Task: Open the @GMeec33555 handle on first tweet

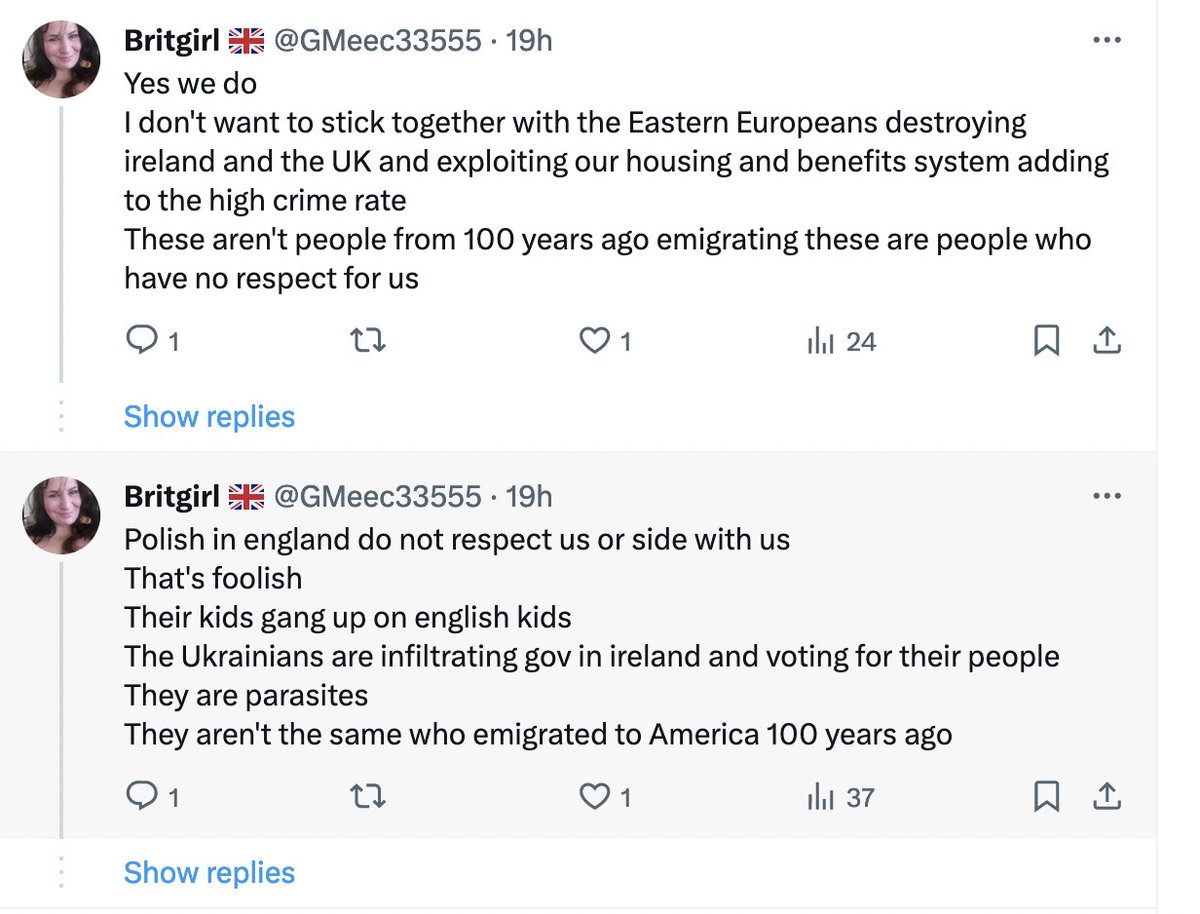Action: pyautogui.click(x=377, y=41)
